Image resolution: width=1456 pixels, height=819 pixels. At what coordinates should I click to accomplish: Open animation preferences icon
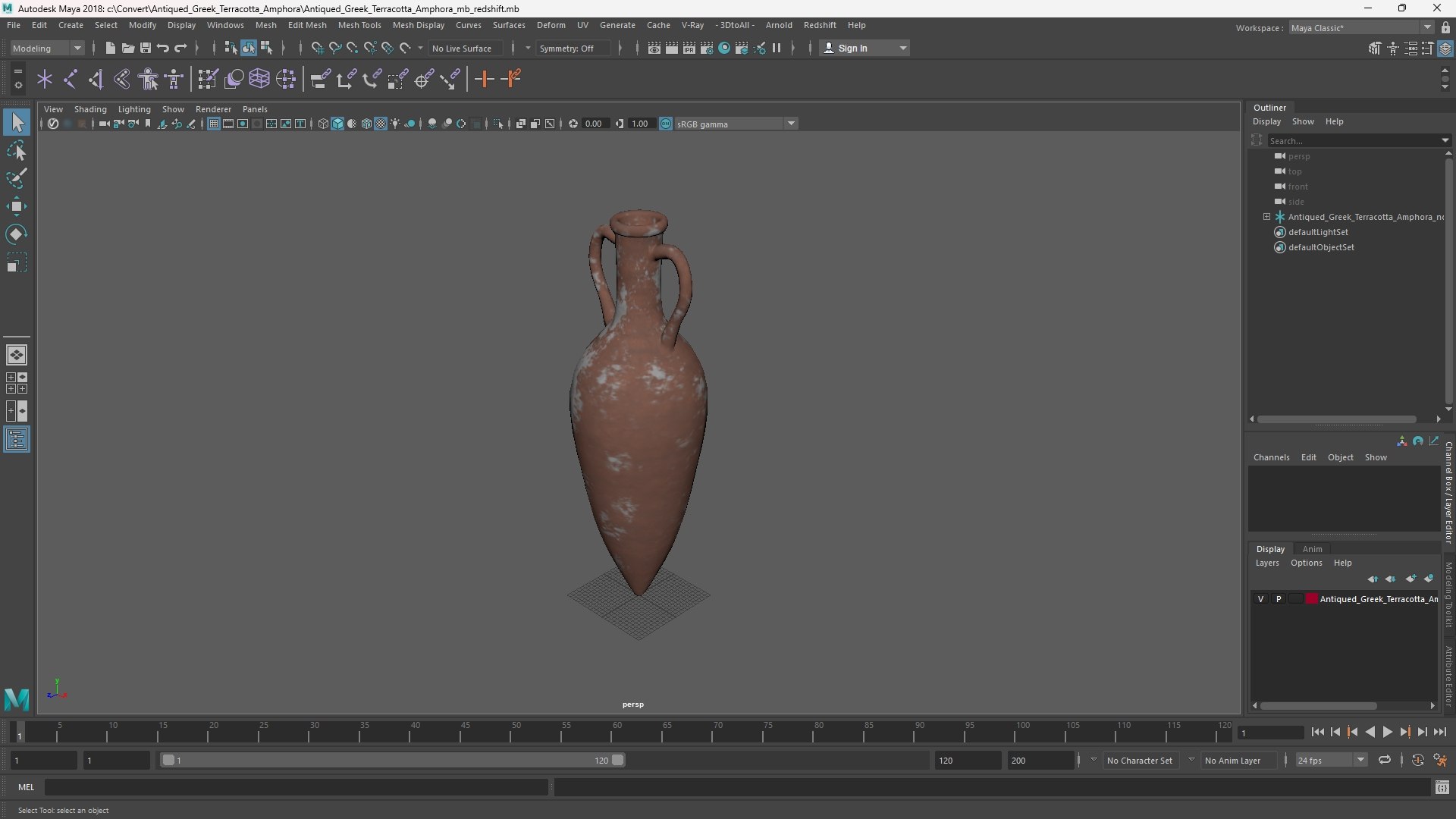[x=1440, y=760]
